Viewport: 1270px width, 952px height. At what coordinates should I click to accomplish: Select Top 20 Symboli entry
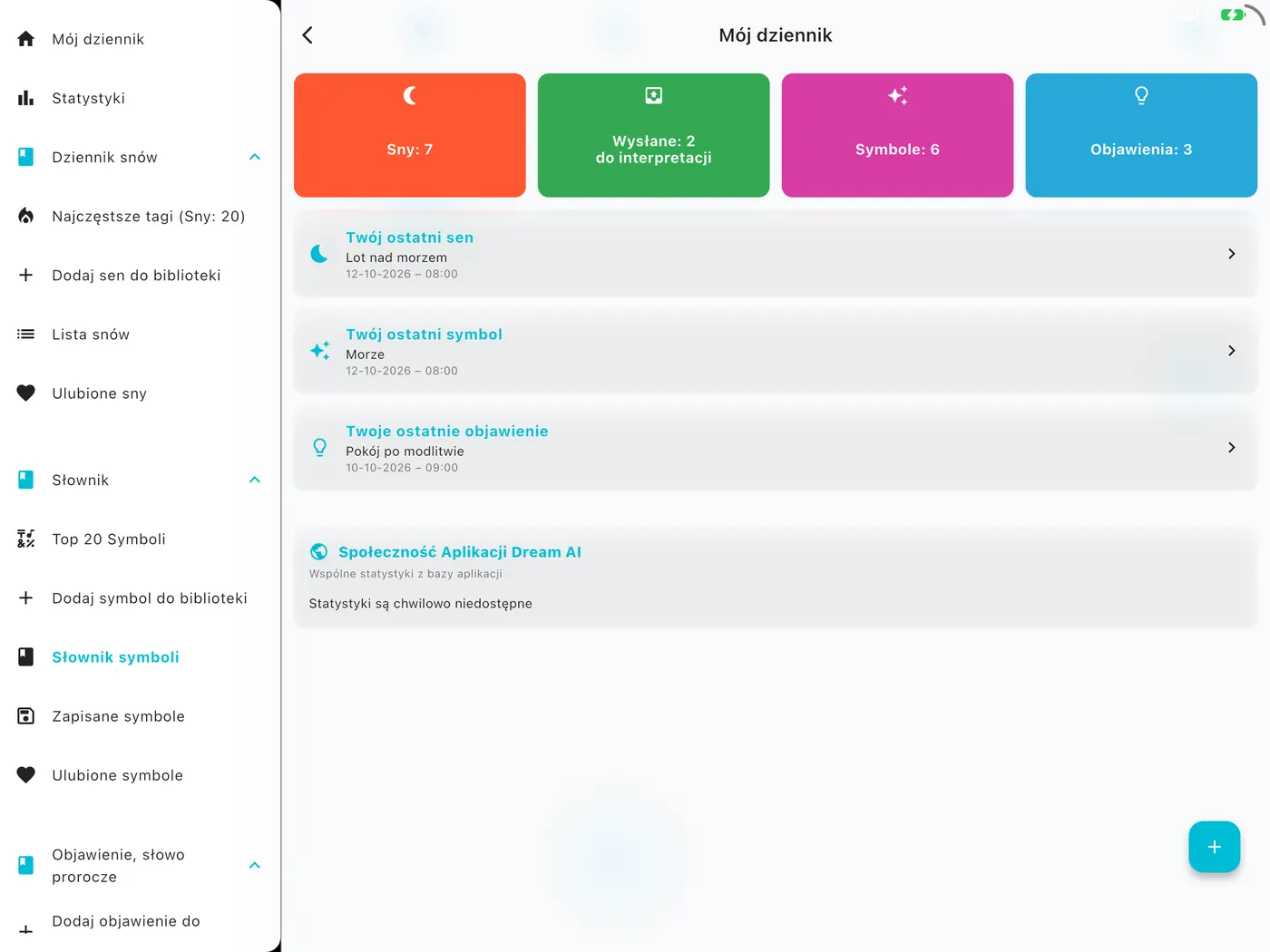[141, 539]
